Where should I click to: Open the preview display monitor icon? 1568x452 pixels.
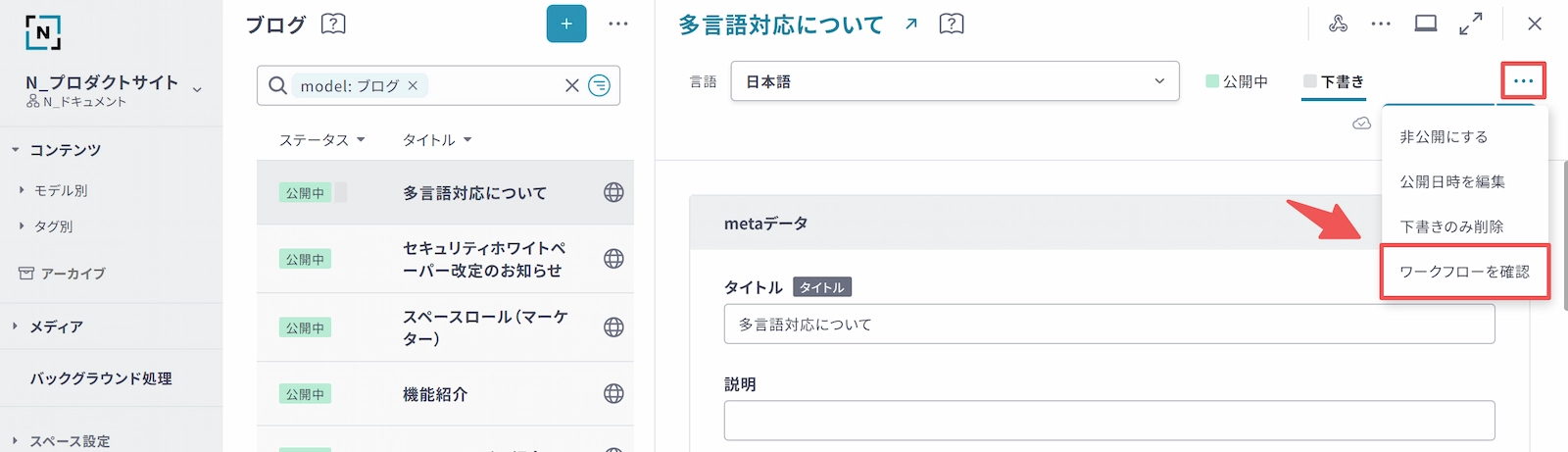pyautogui.click(x=1426, y=24)
